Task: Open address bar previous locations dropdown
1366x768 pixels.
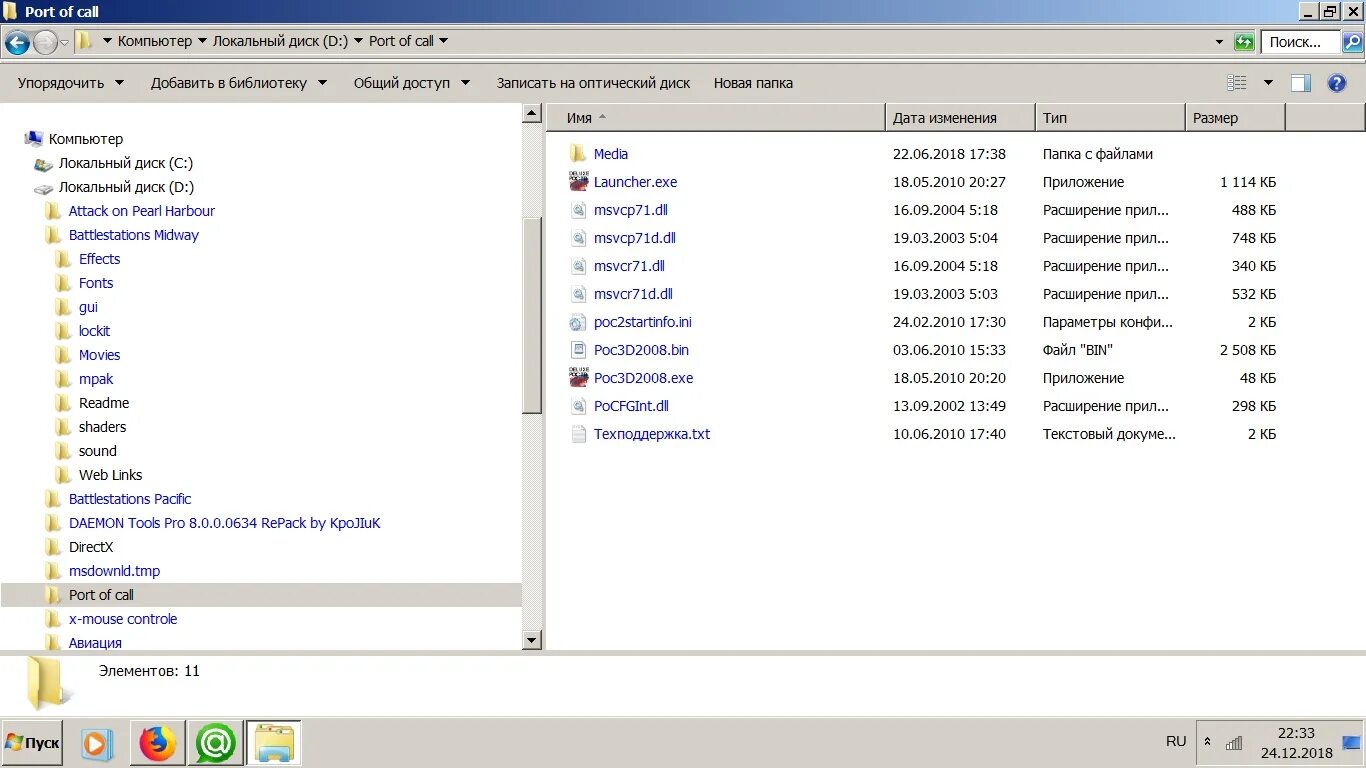Action: (x=1219, y=42)
